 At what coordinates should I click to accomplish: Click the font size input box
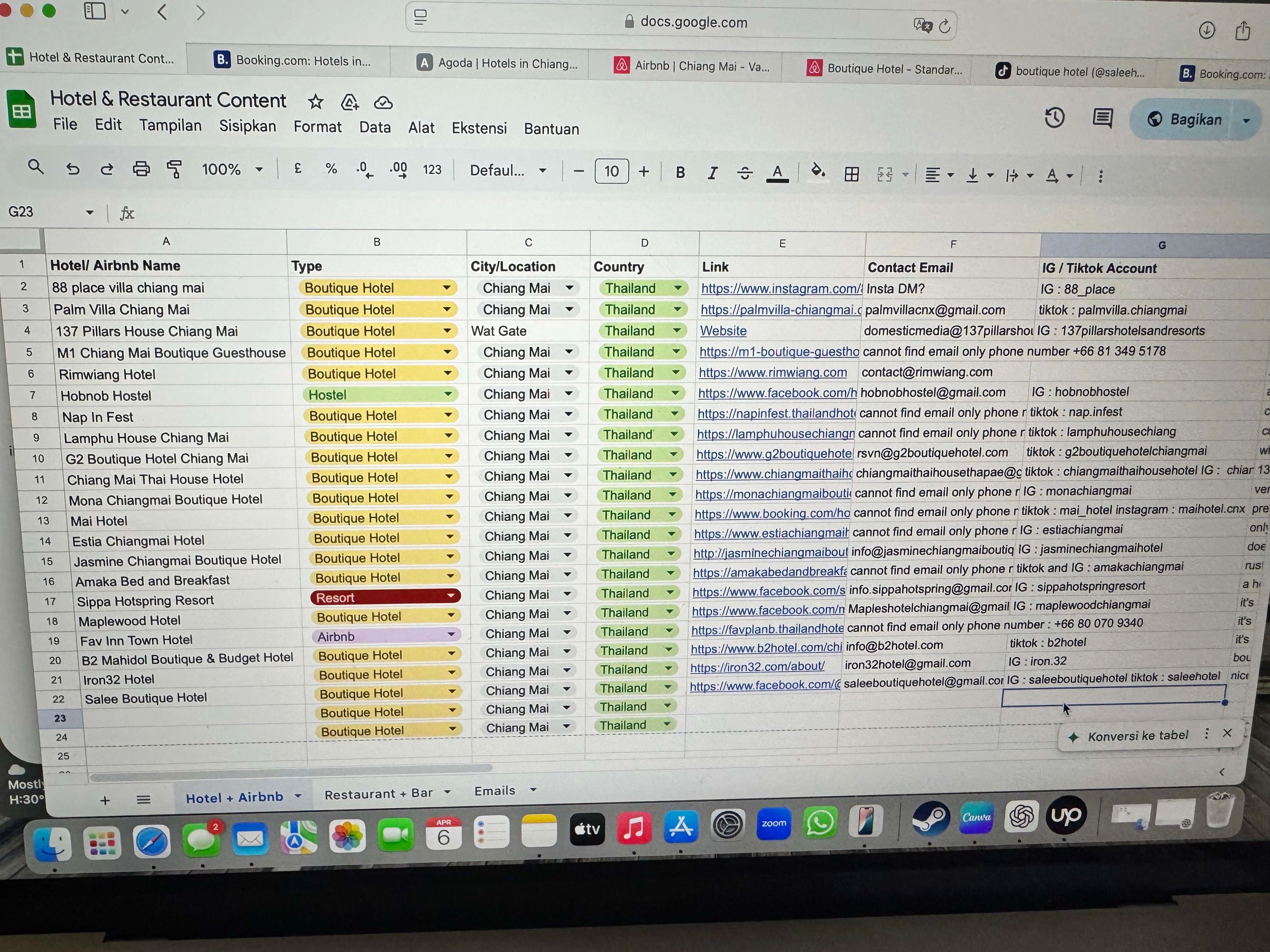611,171
